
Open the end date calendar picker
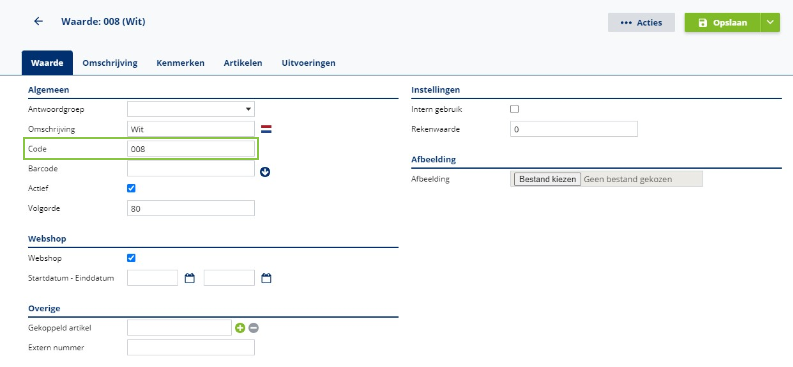point(266,278)
